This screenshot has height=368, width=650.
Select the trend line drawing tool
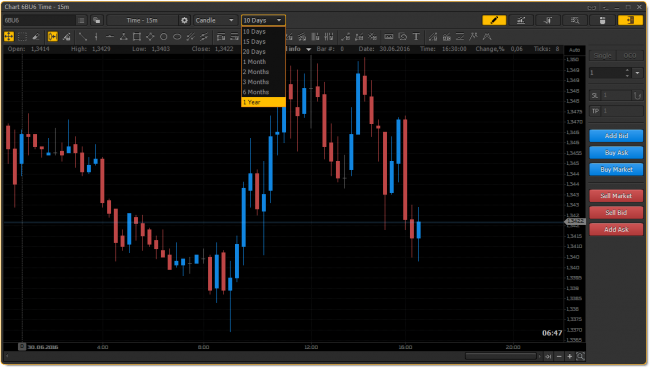[x=82, y=37]
